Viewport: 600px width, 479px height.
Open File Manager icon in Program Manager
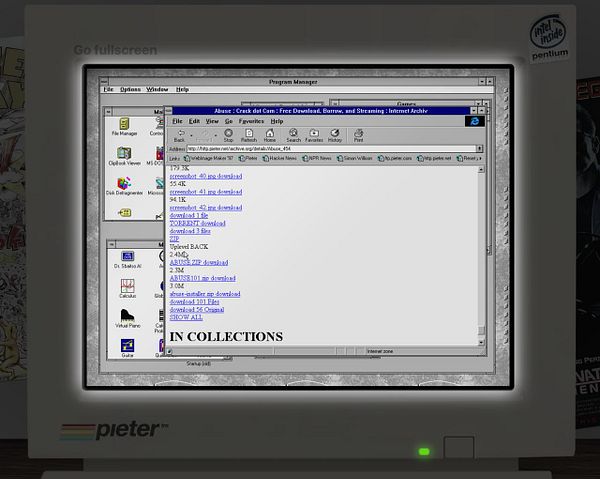tap(124, 127)
